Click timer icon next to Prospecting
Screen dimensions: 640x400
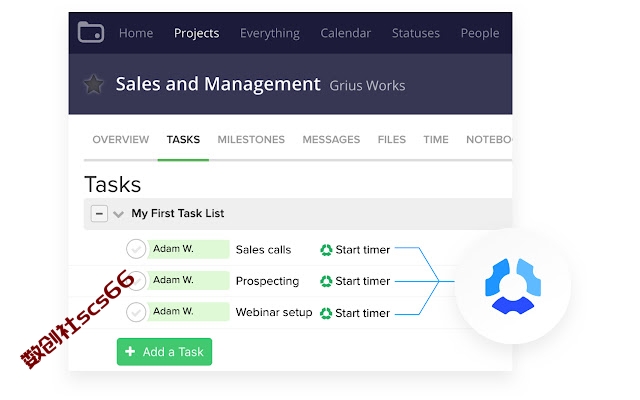tap(326, 281)
